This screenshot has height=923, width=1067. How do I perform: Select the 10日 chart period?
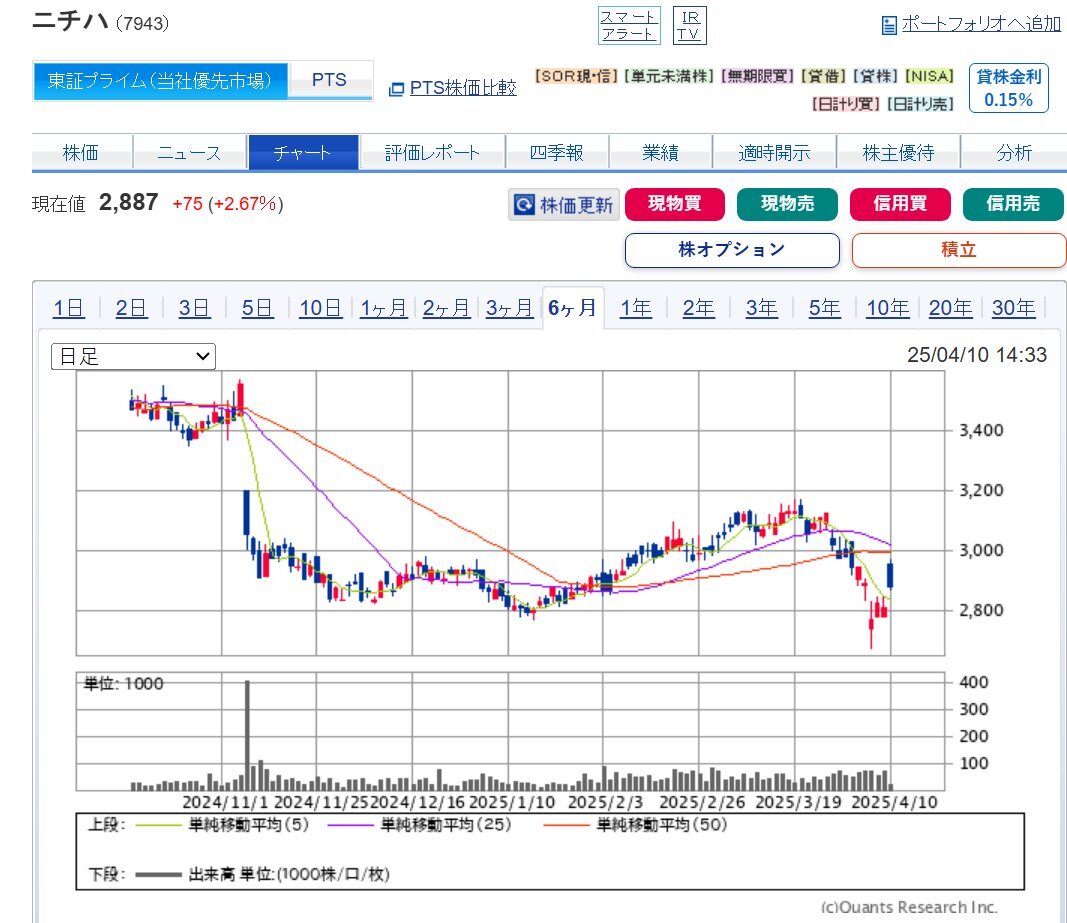pos(321,308)
